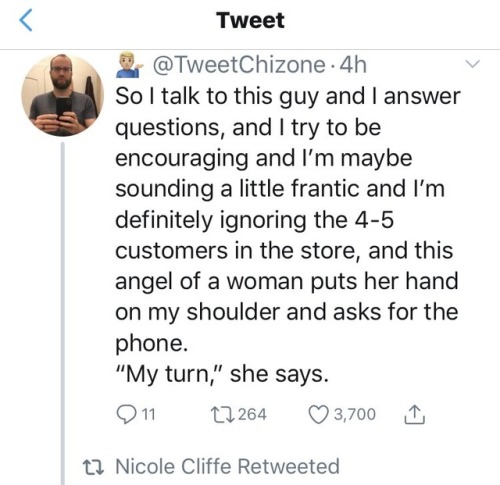Tap the 4h timestamp
The height and width of the screenshot is (485, 500).
click(x=353, y=65)
